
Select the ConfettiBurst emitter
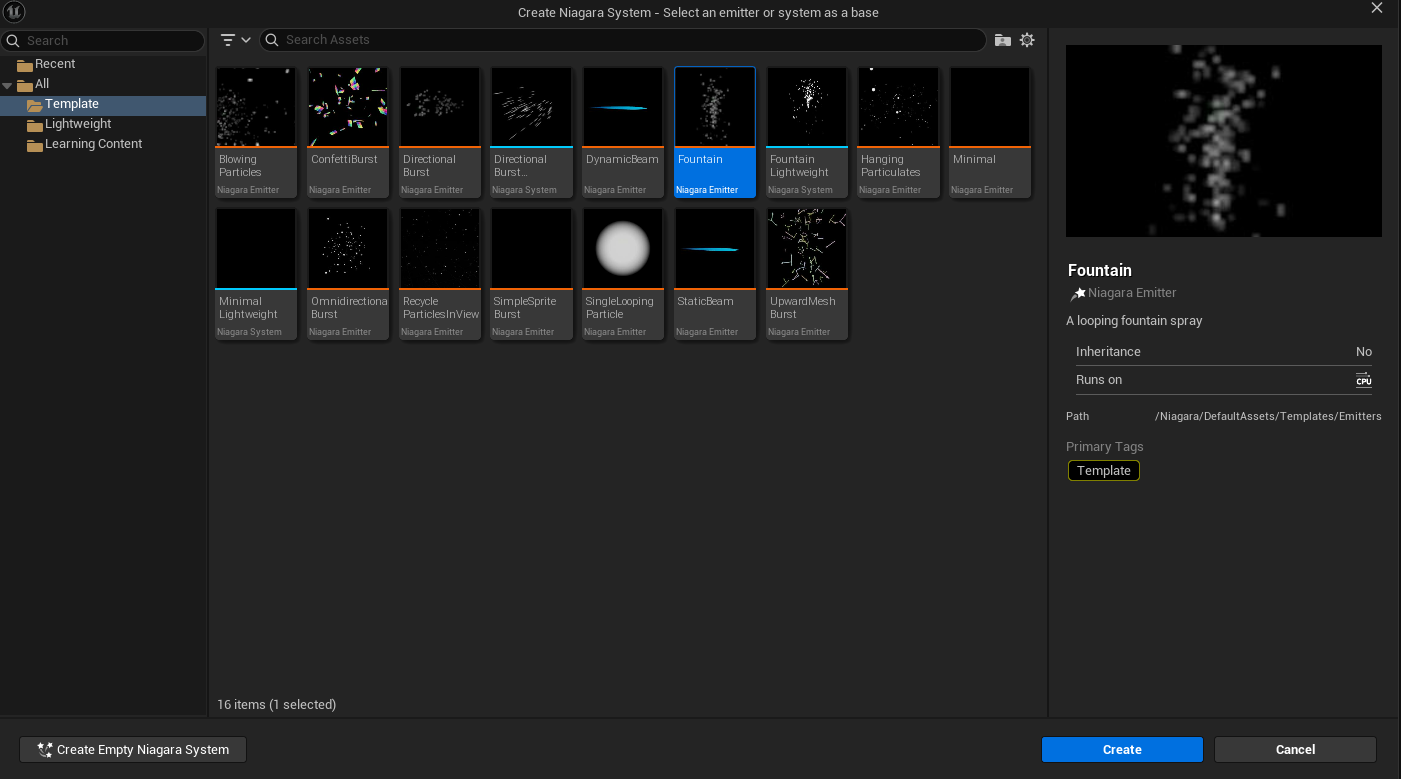click(x=348, y=132)
